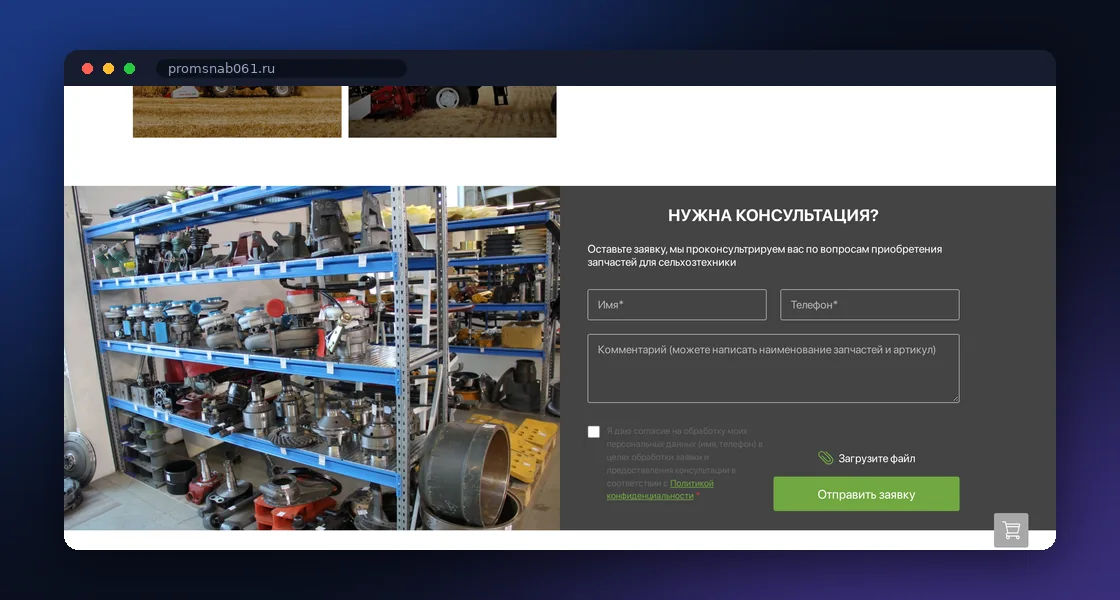Focus the Имя name field
This screenshot has height=600, width=1120.
click(x=677, y=305)
